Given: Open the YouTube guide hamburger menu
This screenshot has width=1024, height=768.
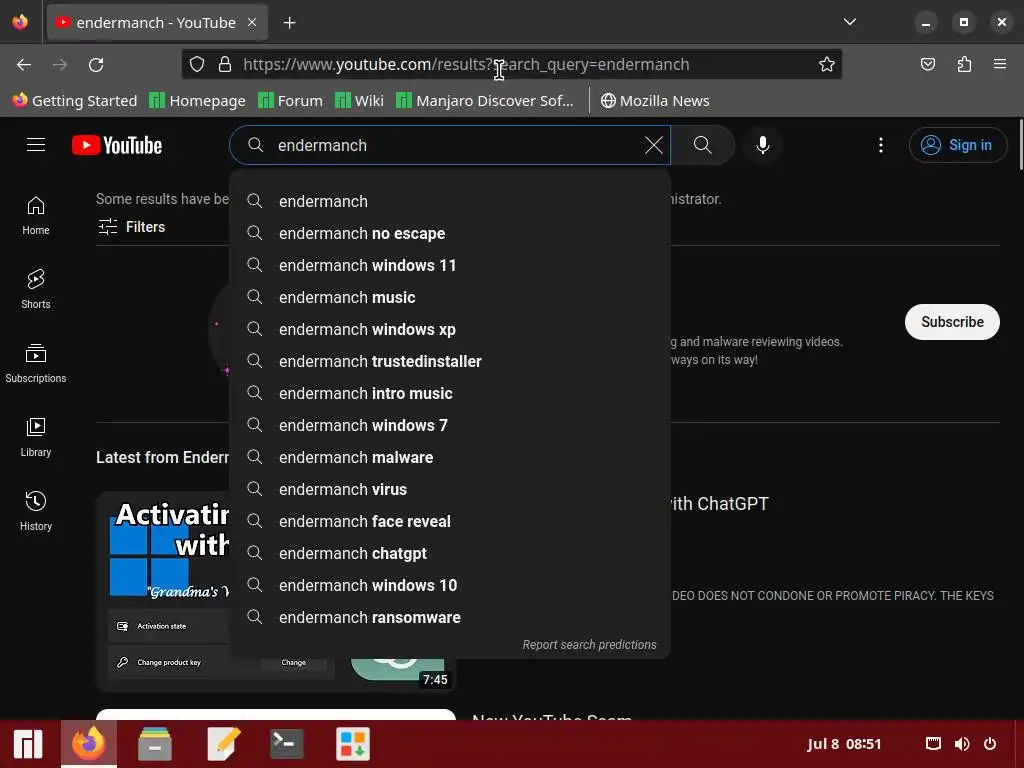Looking at the screenshot, I should [x=36, y=144].
